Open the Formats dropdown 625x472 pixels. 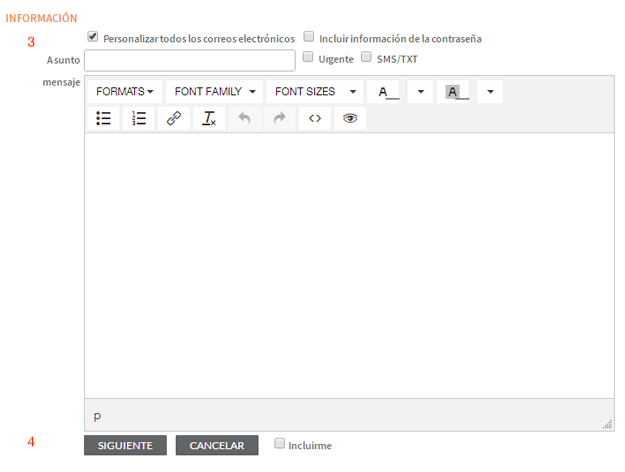tap(125, 92)
